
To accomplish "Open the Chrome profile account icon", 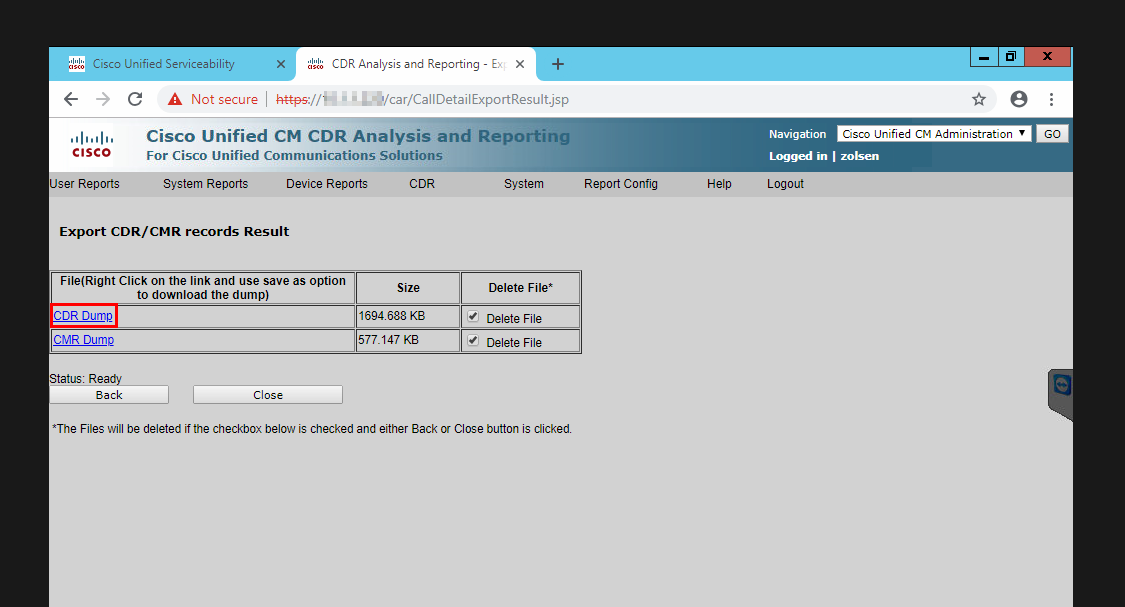I will click(x=1019, y=99).
